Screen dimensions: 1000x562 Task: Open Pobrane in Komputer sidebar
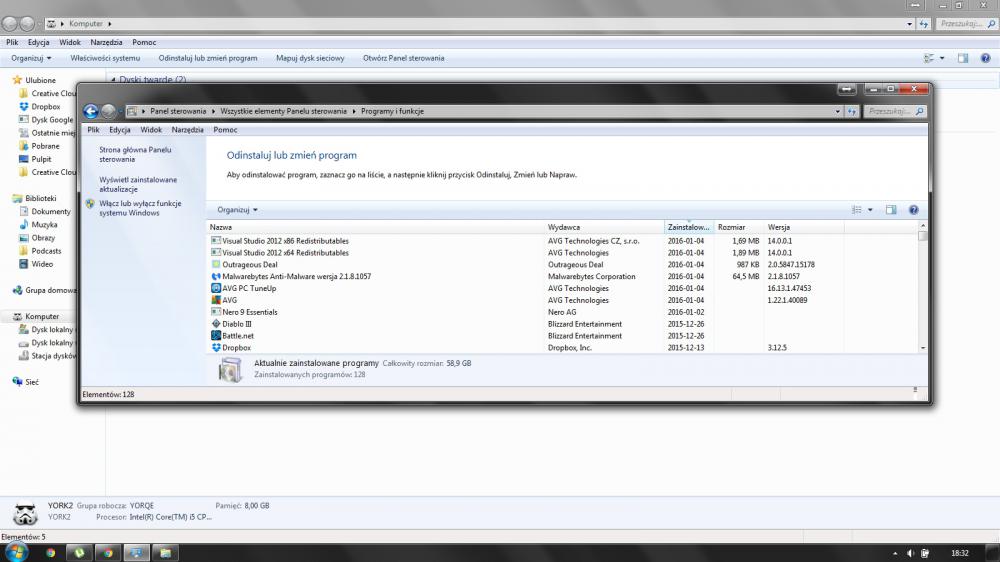[x=45, y=146]
